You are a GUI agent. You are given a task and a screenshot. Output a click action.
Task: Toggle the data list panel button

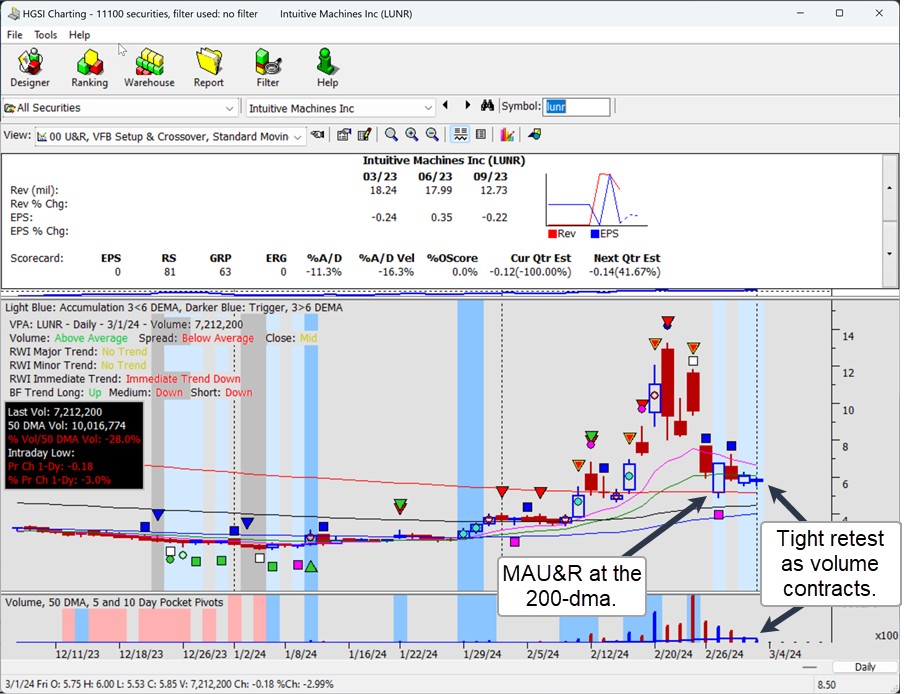coord(481,135)
